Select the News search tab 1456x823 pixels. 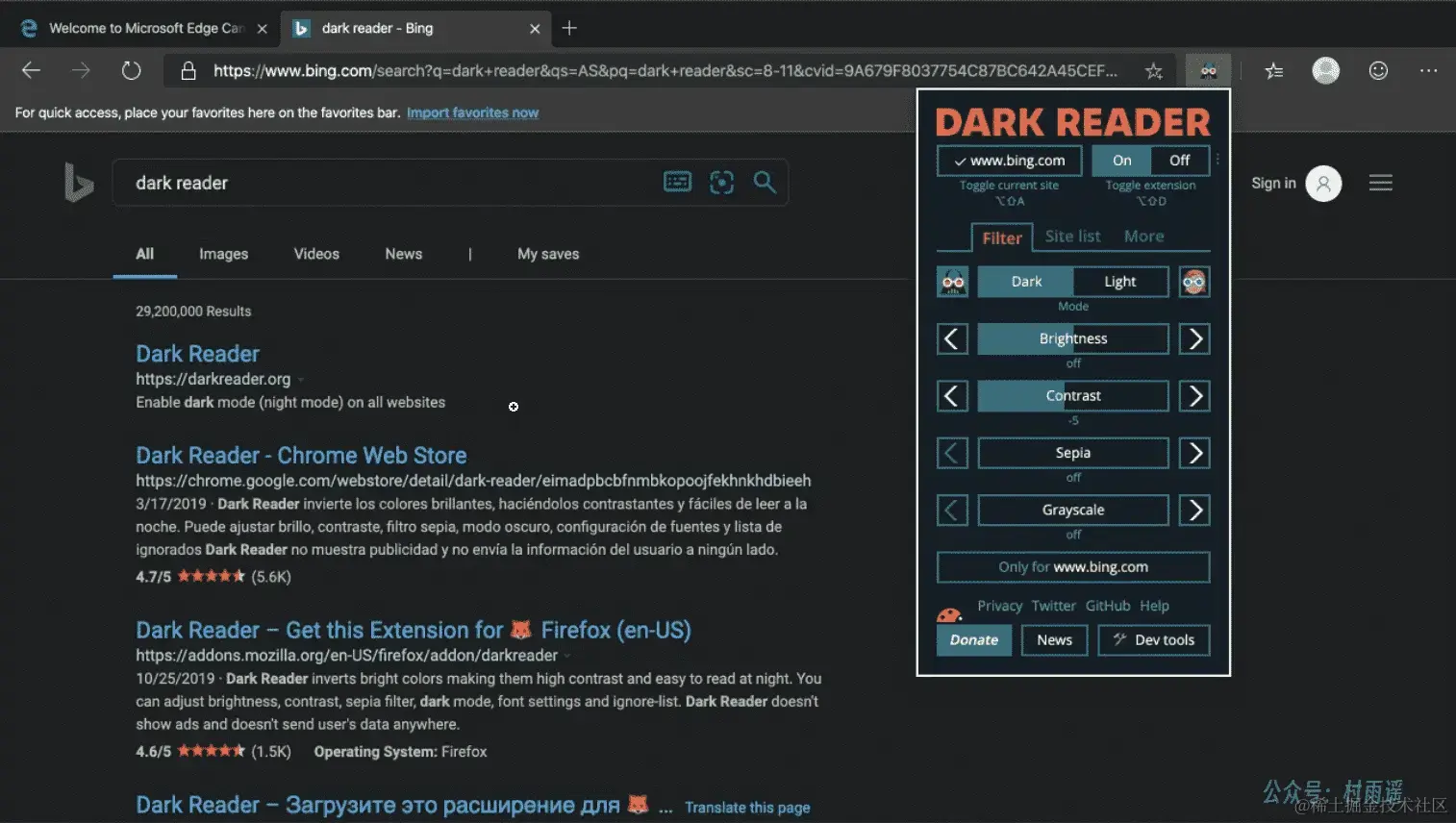[403, 254]
